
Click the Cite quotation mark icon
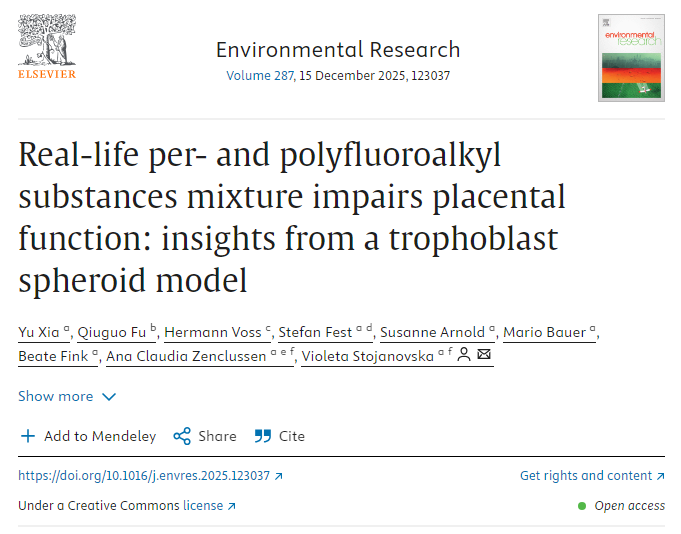[263, 436]
